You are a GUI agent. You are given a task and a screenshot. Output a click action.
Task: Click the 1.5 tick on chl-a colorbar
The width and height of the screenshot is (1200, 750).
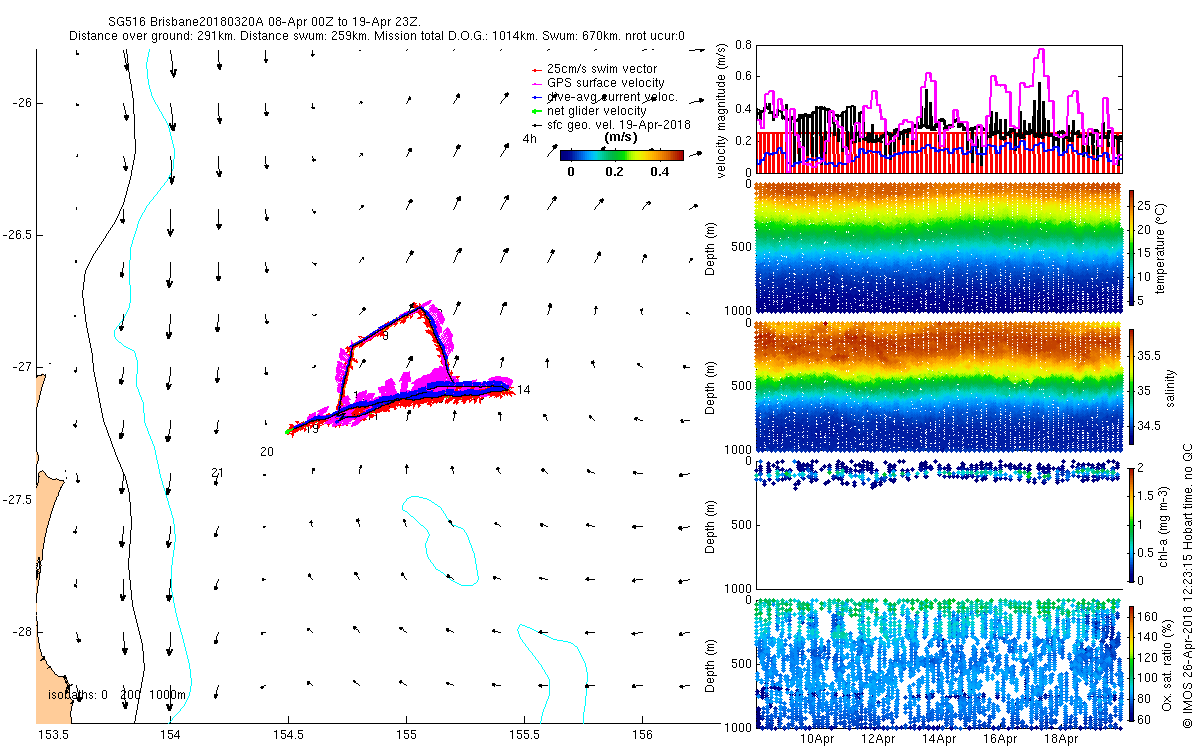click(x=1147, y=496)
